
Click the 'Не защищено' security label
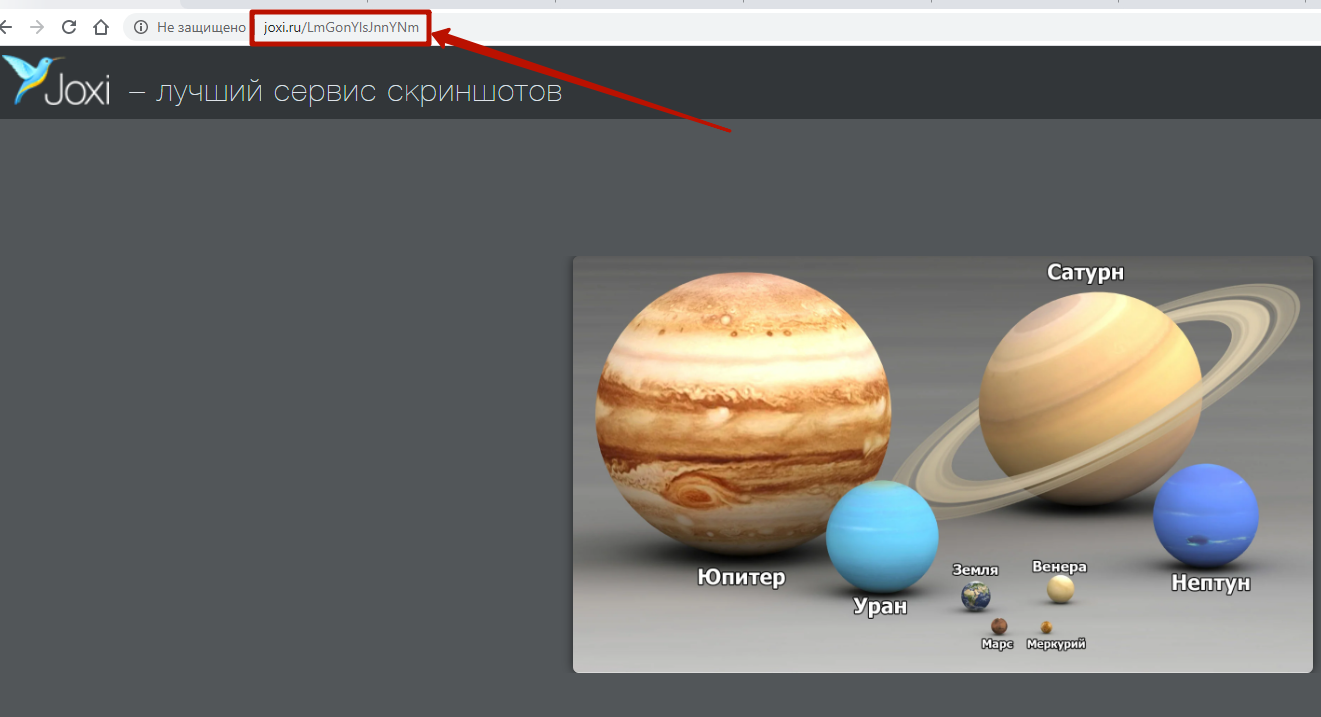[x=201, y=27]
